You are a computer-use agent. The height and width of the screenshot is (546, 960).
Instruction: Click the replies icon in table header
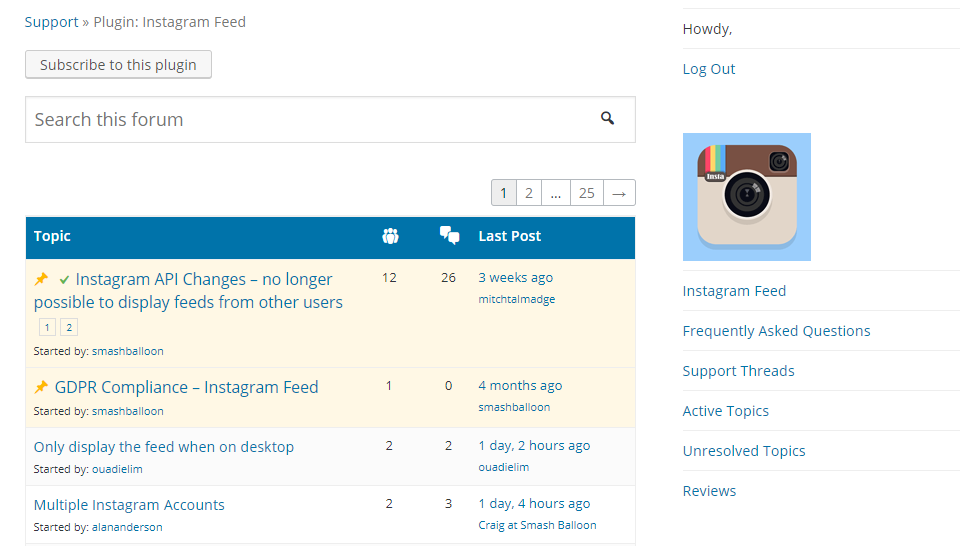point(449,236)
